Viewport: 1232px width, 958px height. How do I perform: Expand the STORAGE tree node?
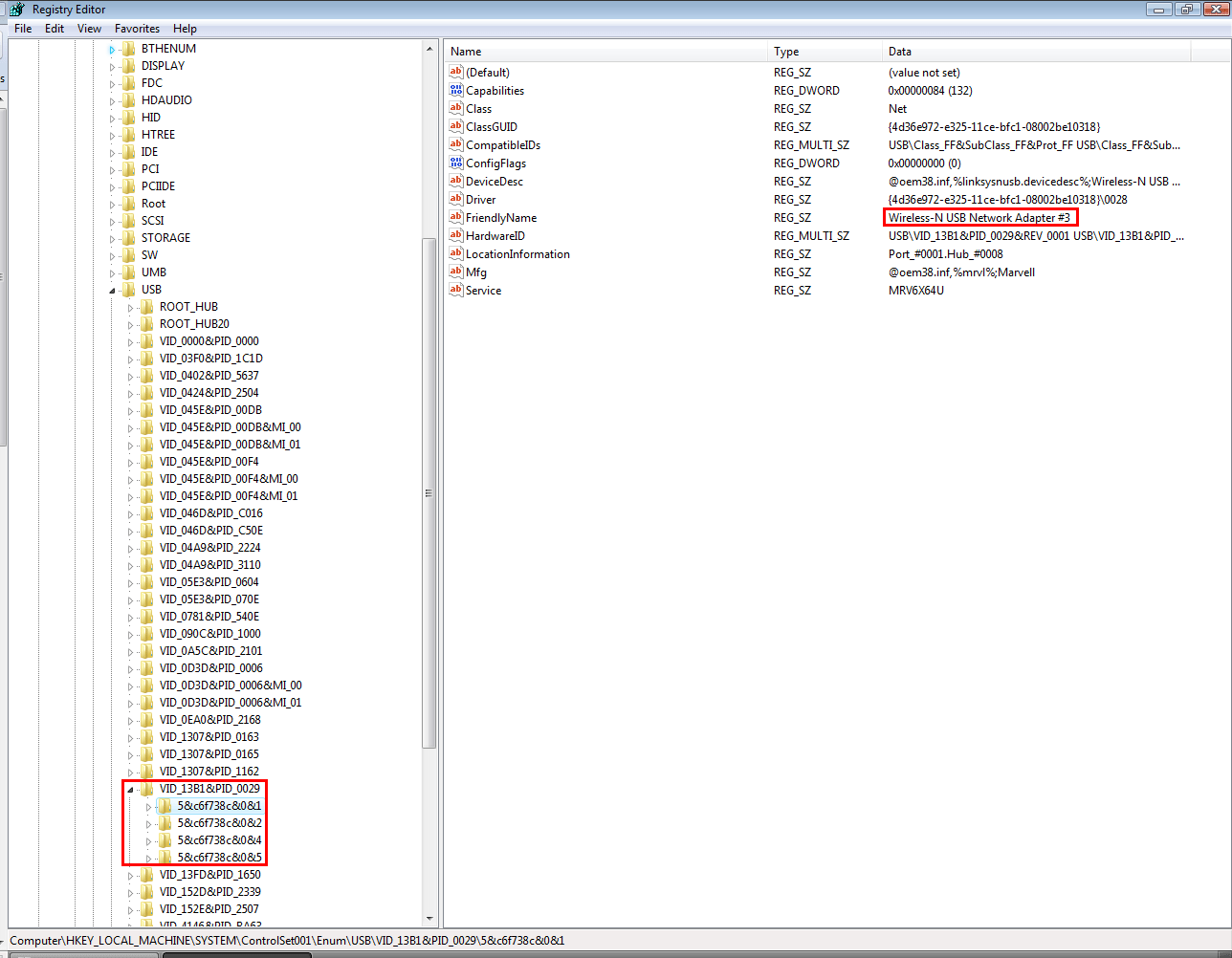[112, 237]
